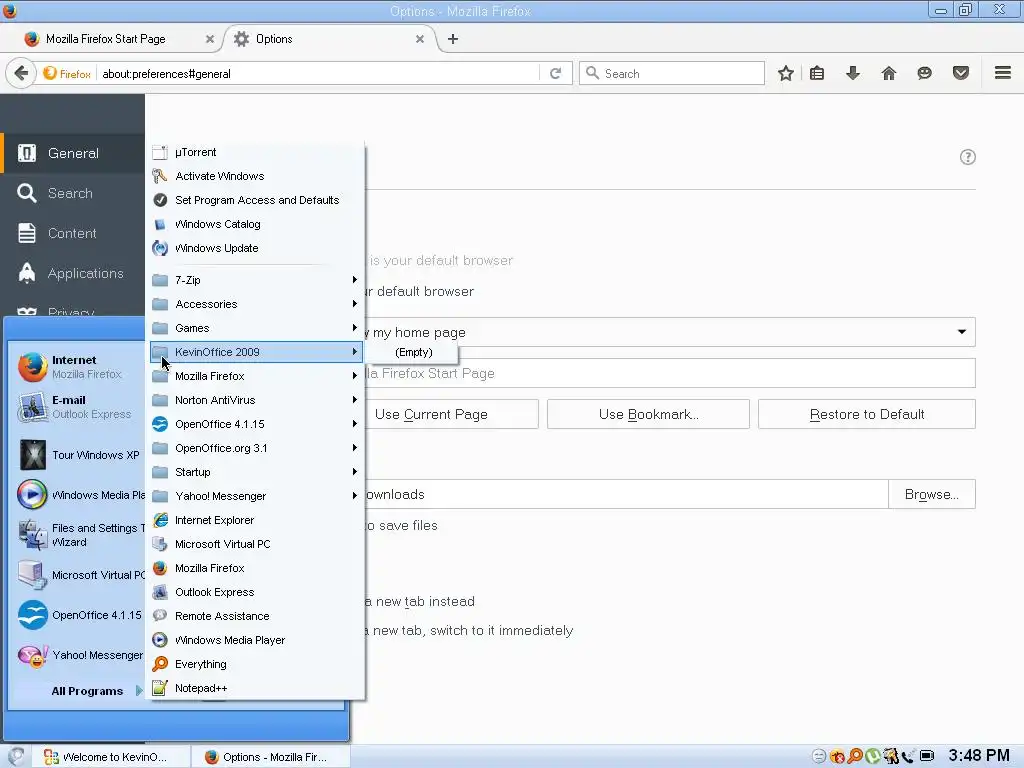
Task: Open the General preferences category
Action: (x=72, y=153)
